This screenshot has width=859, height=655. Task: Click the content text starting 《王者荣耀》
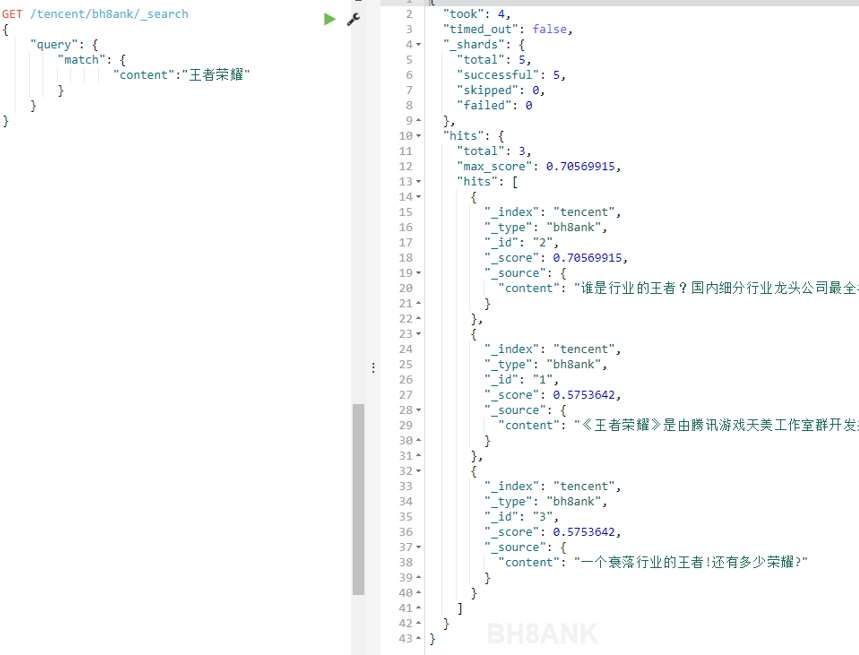click(716, 426)
